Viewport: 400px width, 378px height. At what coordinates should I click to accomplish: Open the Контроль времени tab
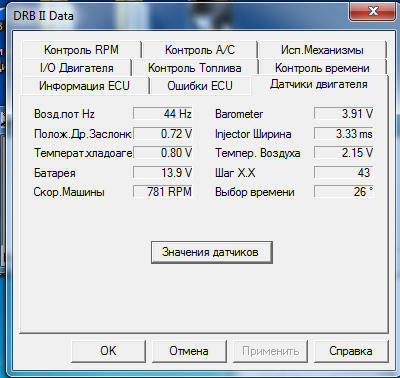pyautogui.click(x=322, y=68)
